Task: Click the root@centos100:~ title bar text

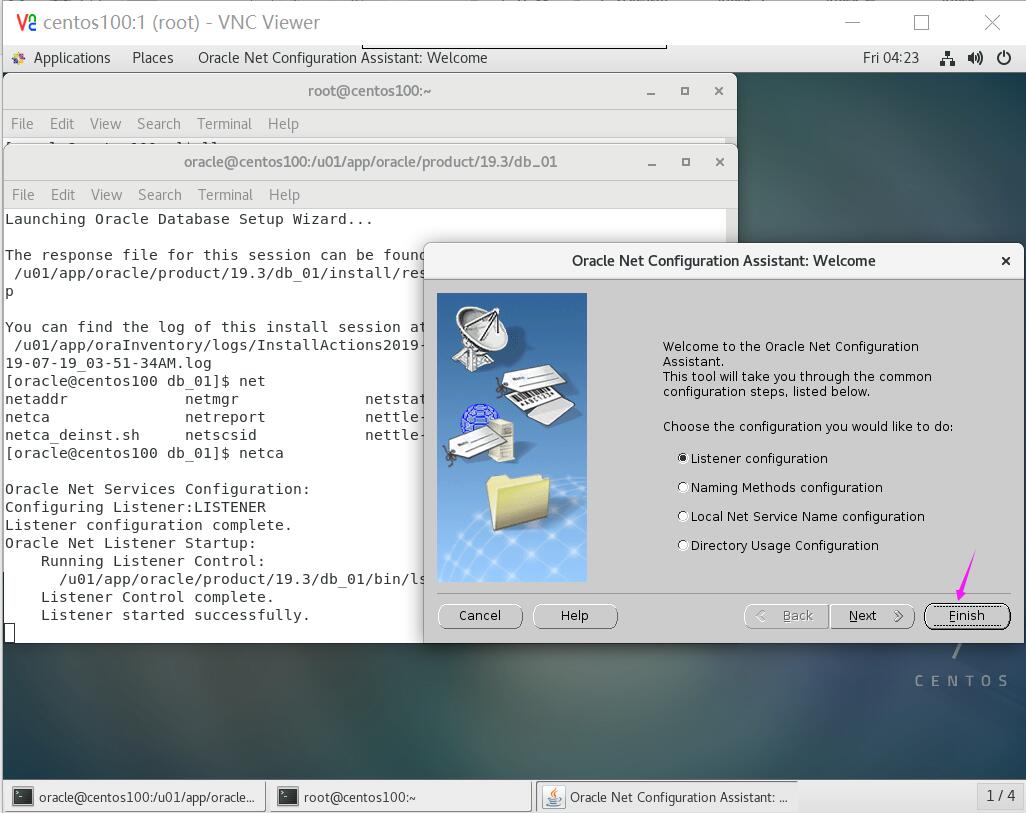Action: [x=370, y=91]
